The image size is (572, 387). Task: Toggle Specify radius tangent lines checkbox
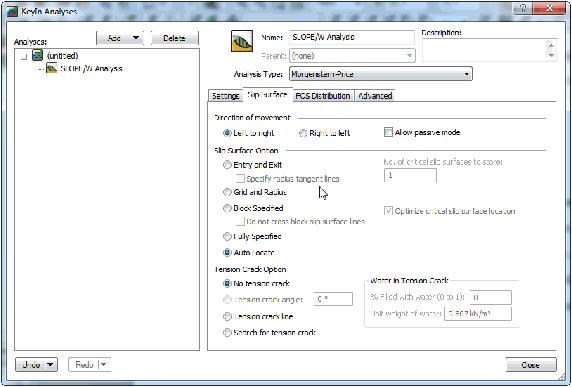coord(240,178)
